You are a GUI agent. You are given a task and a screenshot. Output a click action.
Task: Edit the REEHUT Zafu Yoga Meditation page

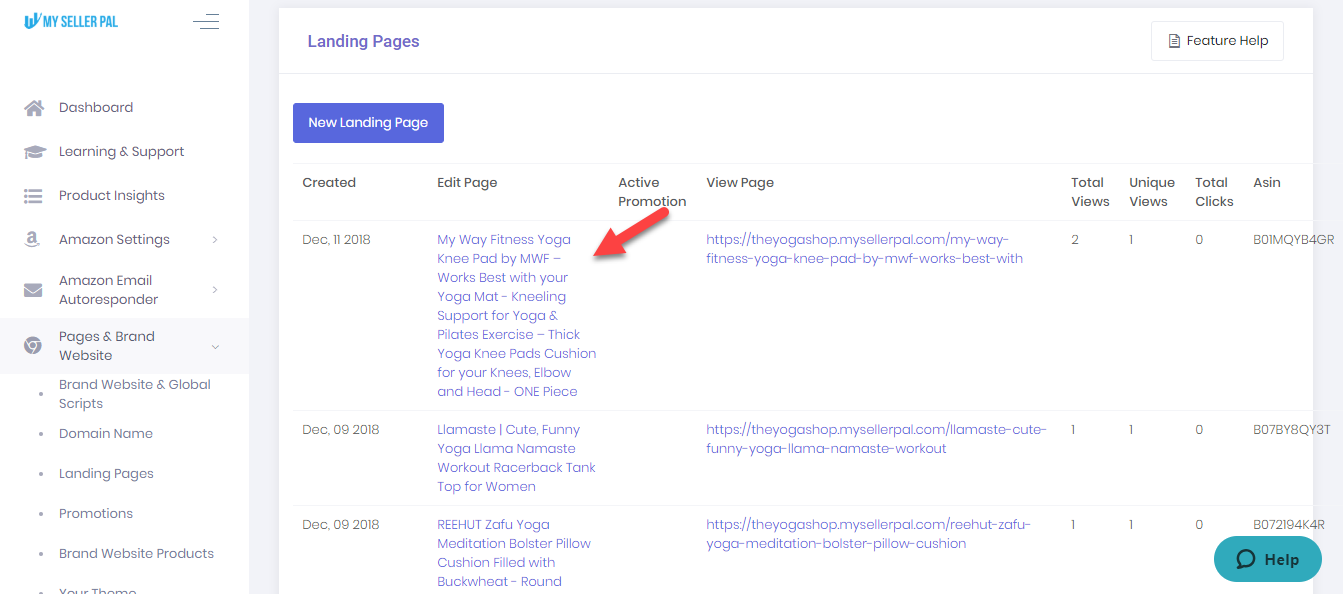[514, 553]
